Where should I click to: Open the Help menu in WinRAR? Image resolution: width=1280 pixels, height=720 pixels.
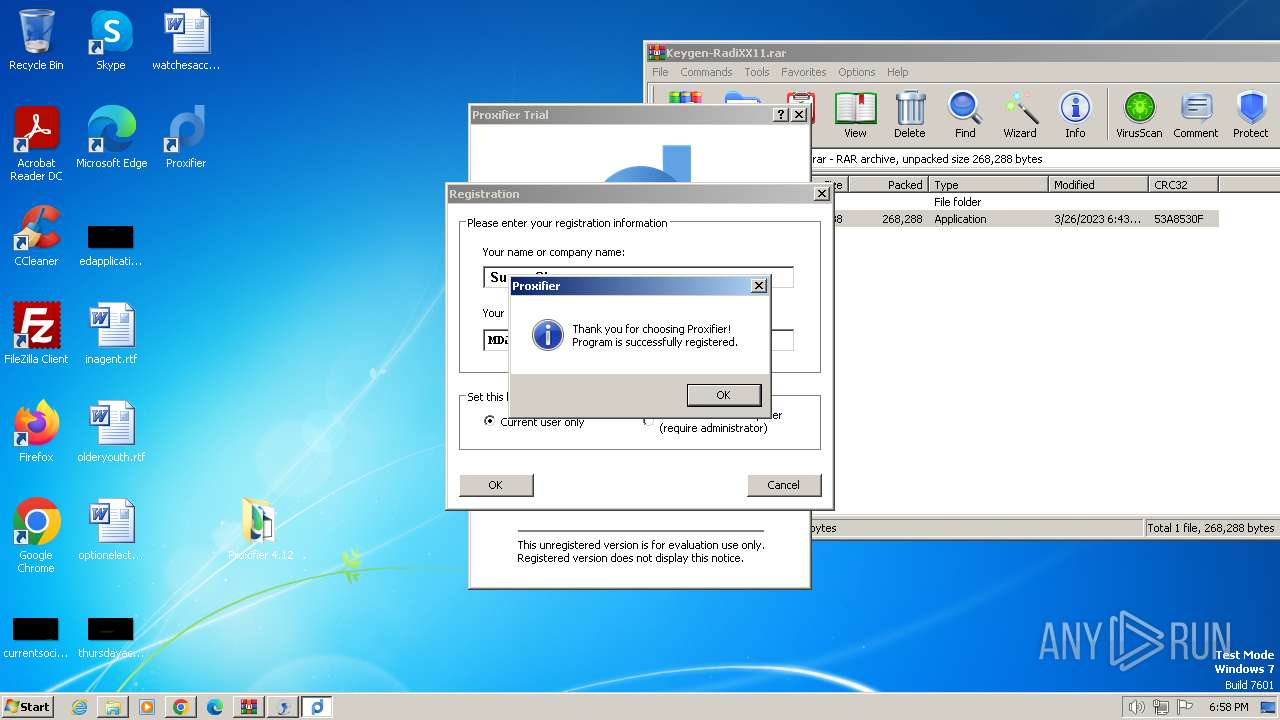pos(898,72)
